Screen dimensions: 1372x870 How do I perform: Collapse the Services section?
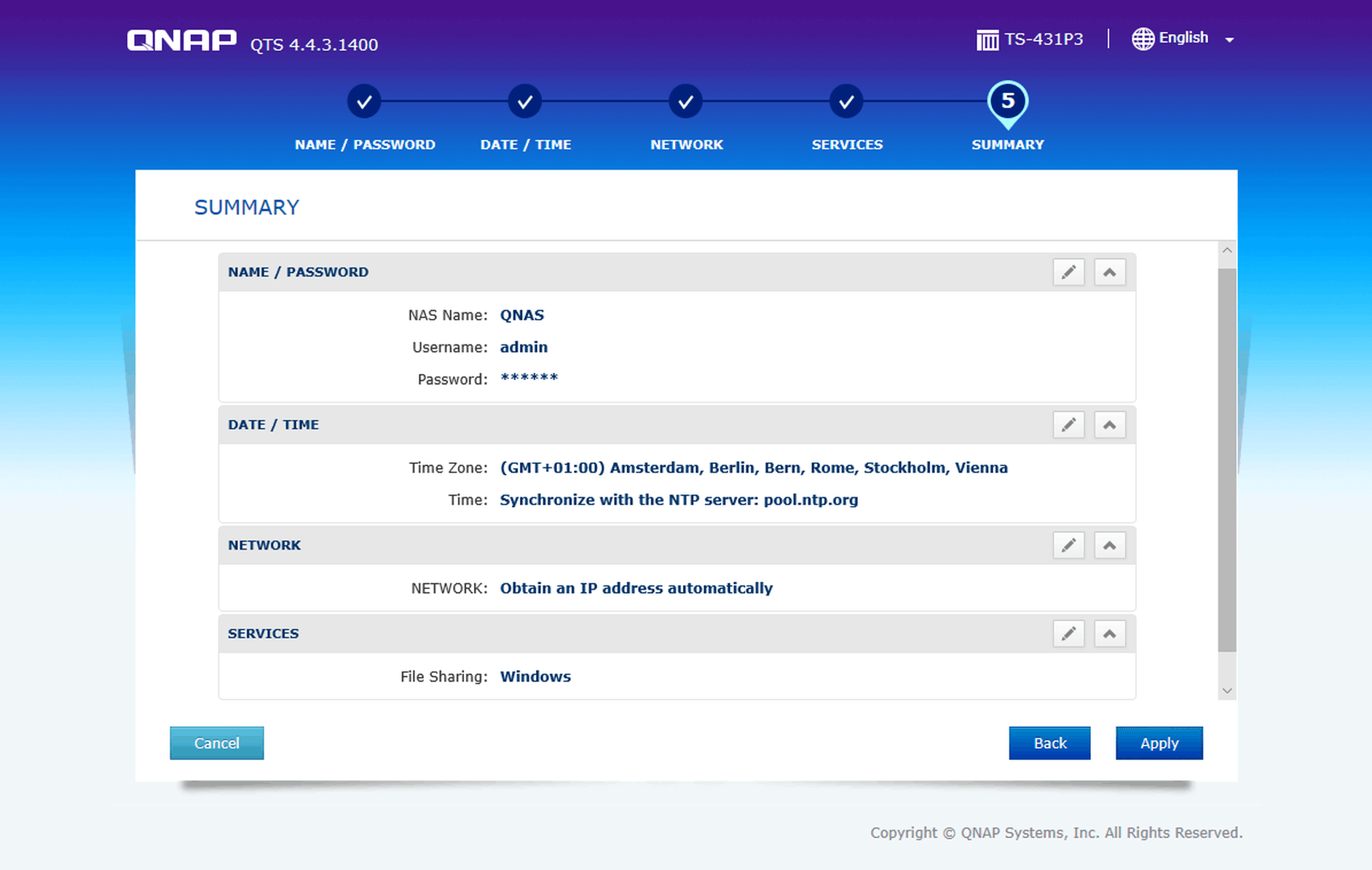click(x=1109, y=633)
